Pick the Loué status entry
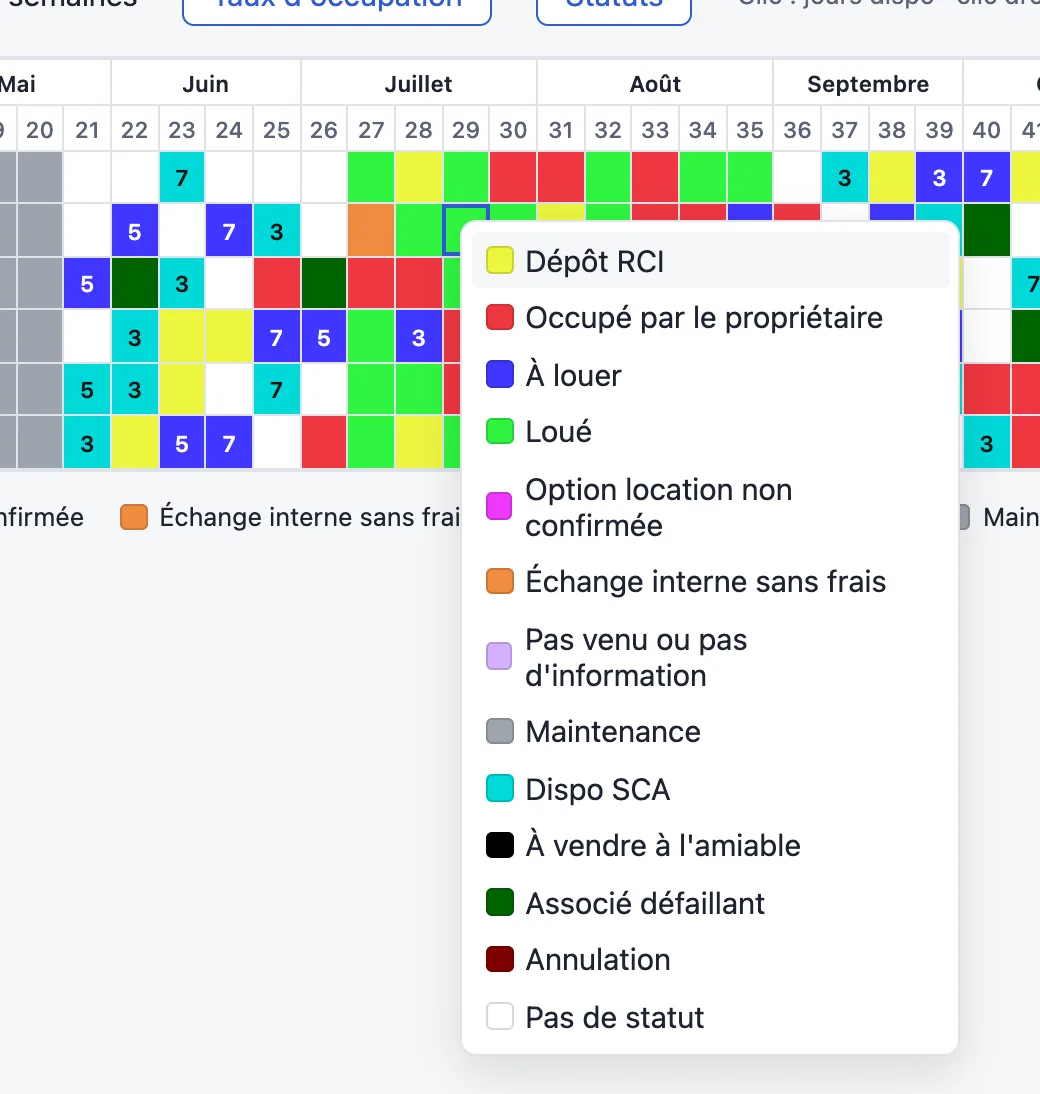The image size is (1040, 1094). [711, 432]
